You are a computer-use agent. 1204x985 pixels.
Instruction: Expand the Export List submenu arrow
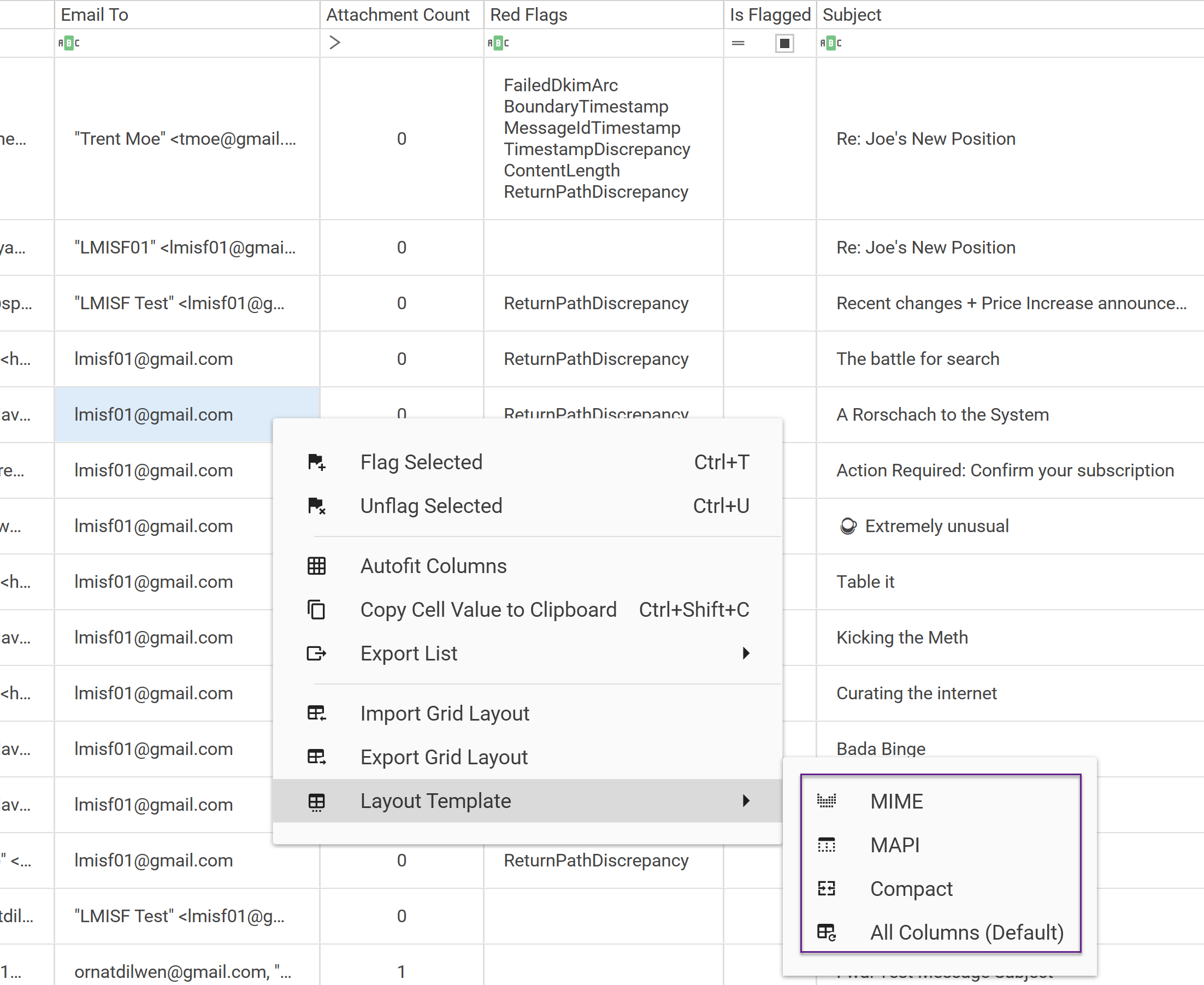746,653
